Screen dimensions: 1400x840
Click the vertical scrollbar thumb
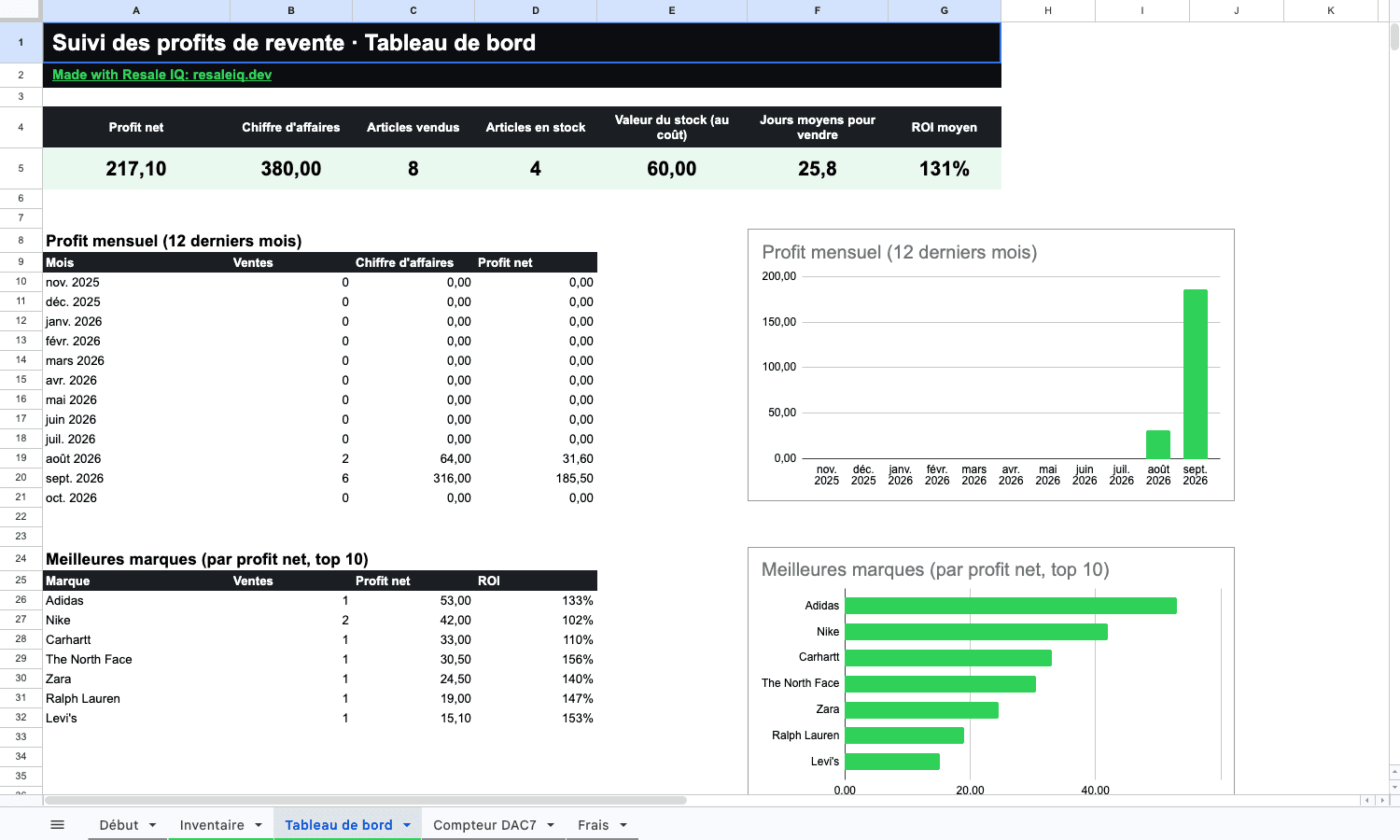[x=1394, y=37]
